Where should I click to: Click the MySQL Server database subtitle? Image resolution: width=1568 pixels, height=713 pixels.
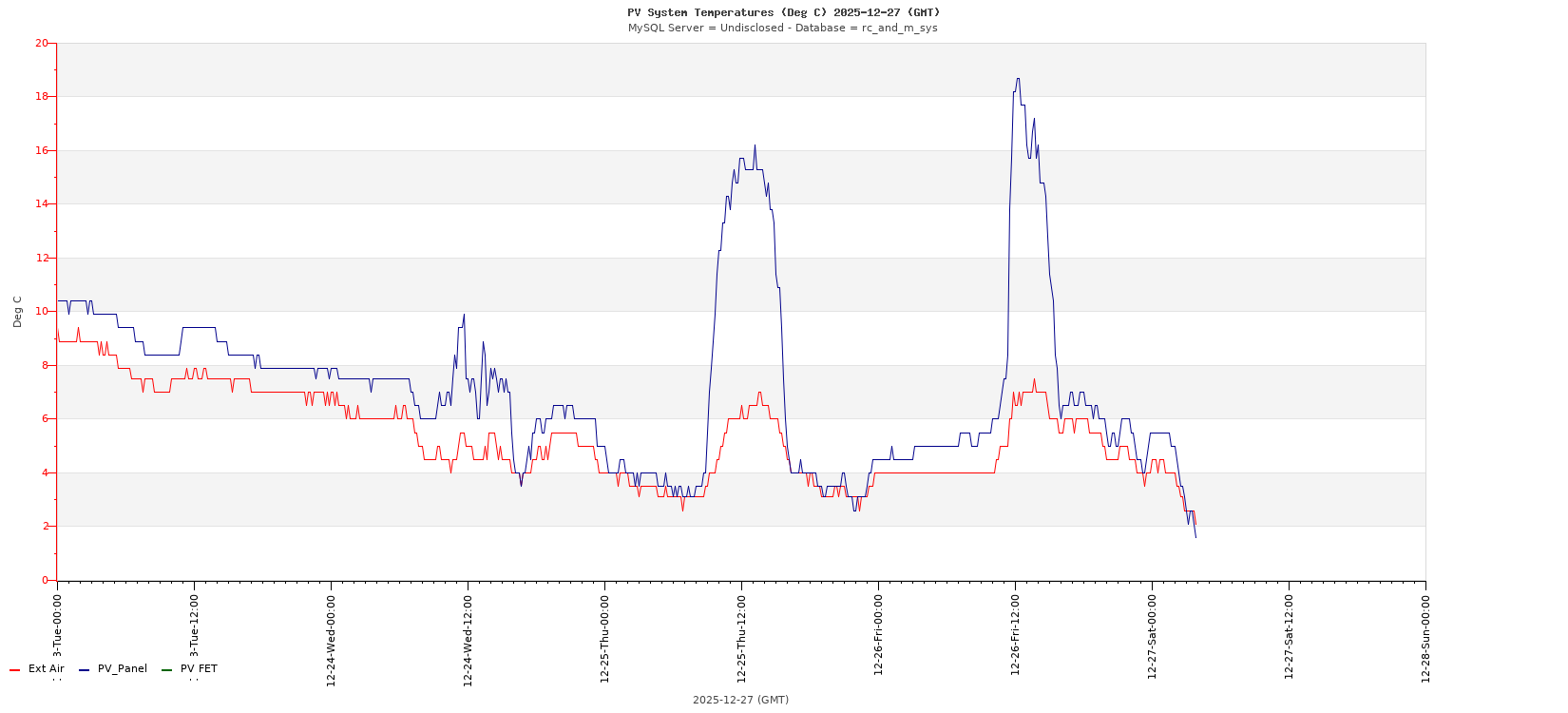click(x=783, y=28)
